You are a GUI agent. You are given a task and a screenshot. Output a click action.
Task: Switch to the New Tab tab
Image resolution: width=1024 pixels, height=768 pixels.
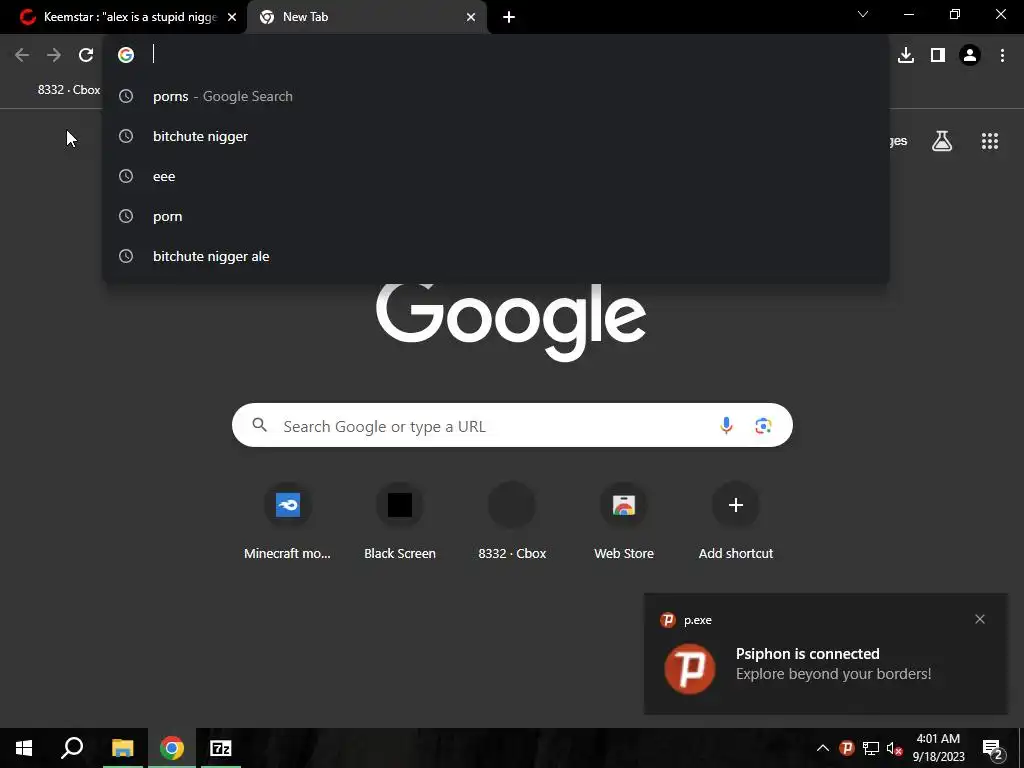point(367,17)
